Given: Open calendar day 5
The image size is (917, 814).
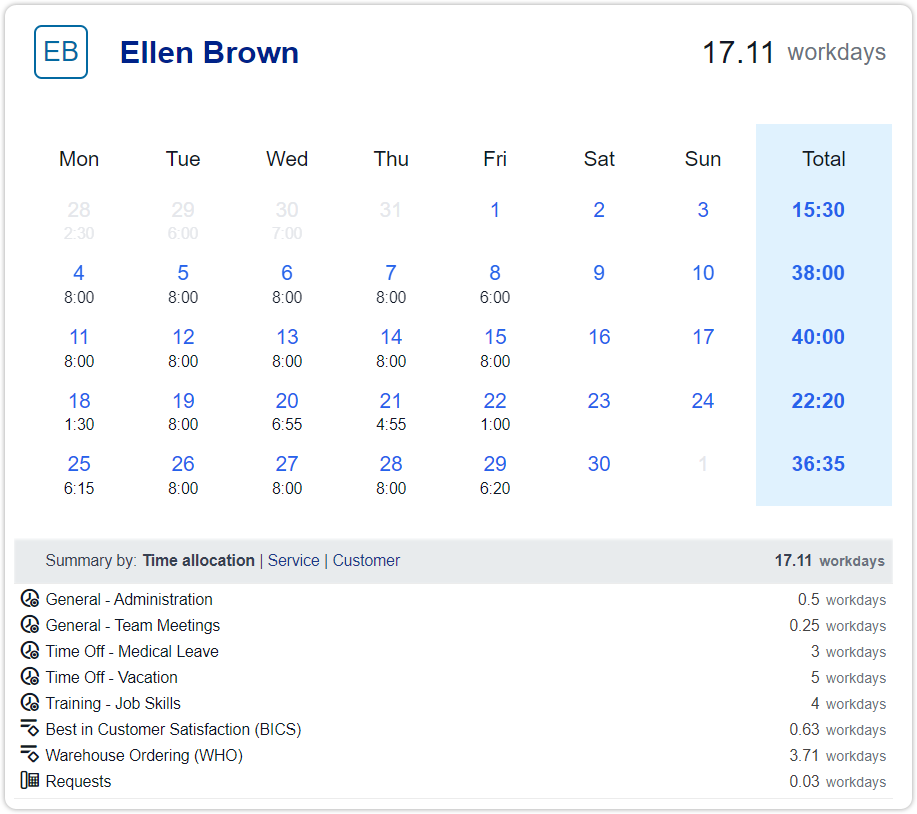Looking at the screenshot, I should (183, 273).
